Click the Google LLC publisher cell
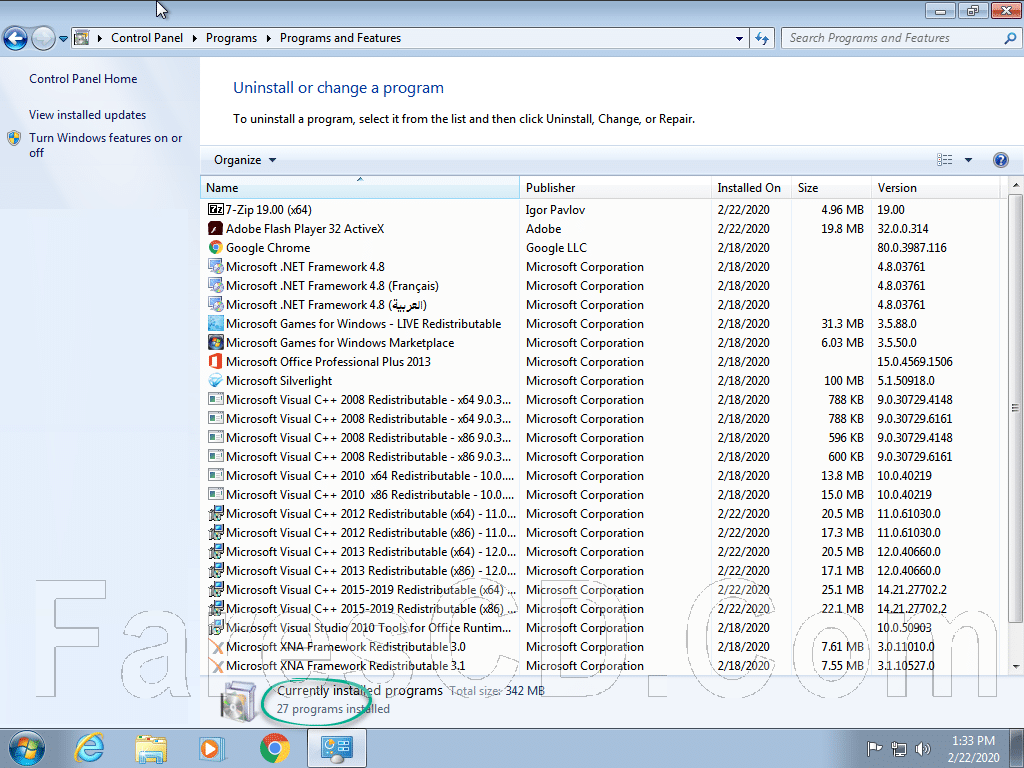This screenshot has height=768, width=1024. click(556, 248)
